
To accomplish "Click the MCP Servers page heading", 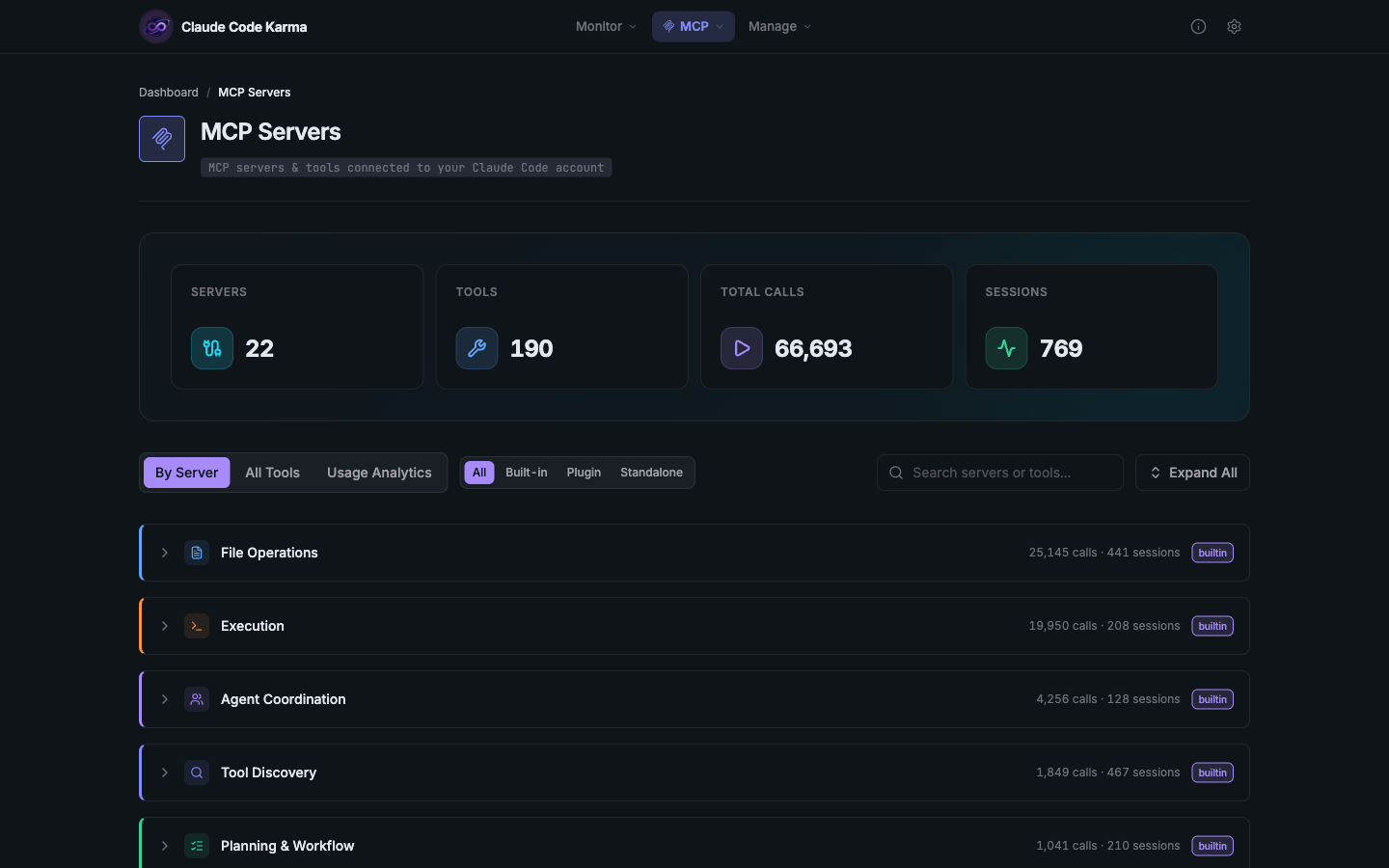I will pos(271,132).
